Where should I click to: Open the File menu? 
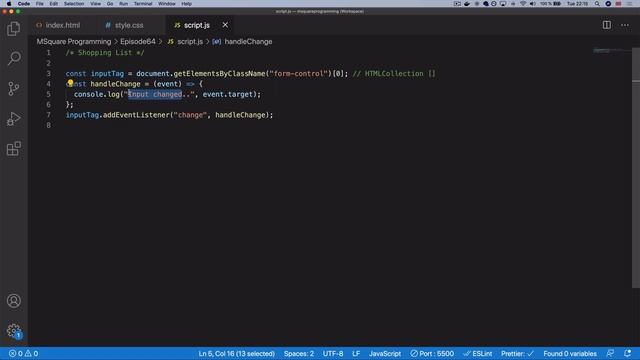tap(40, 4)
